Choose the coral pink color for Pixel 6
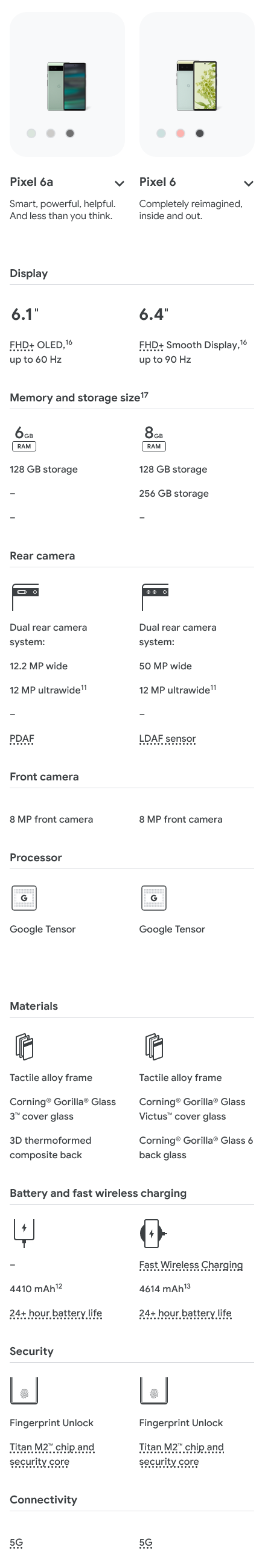The image size is (265, 1568). tap(180, 133)
